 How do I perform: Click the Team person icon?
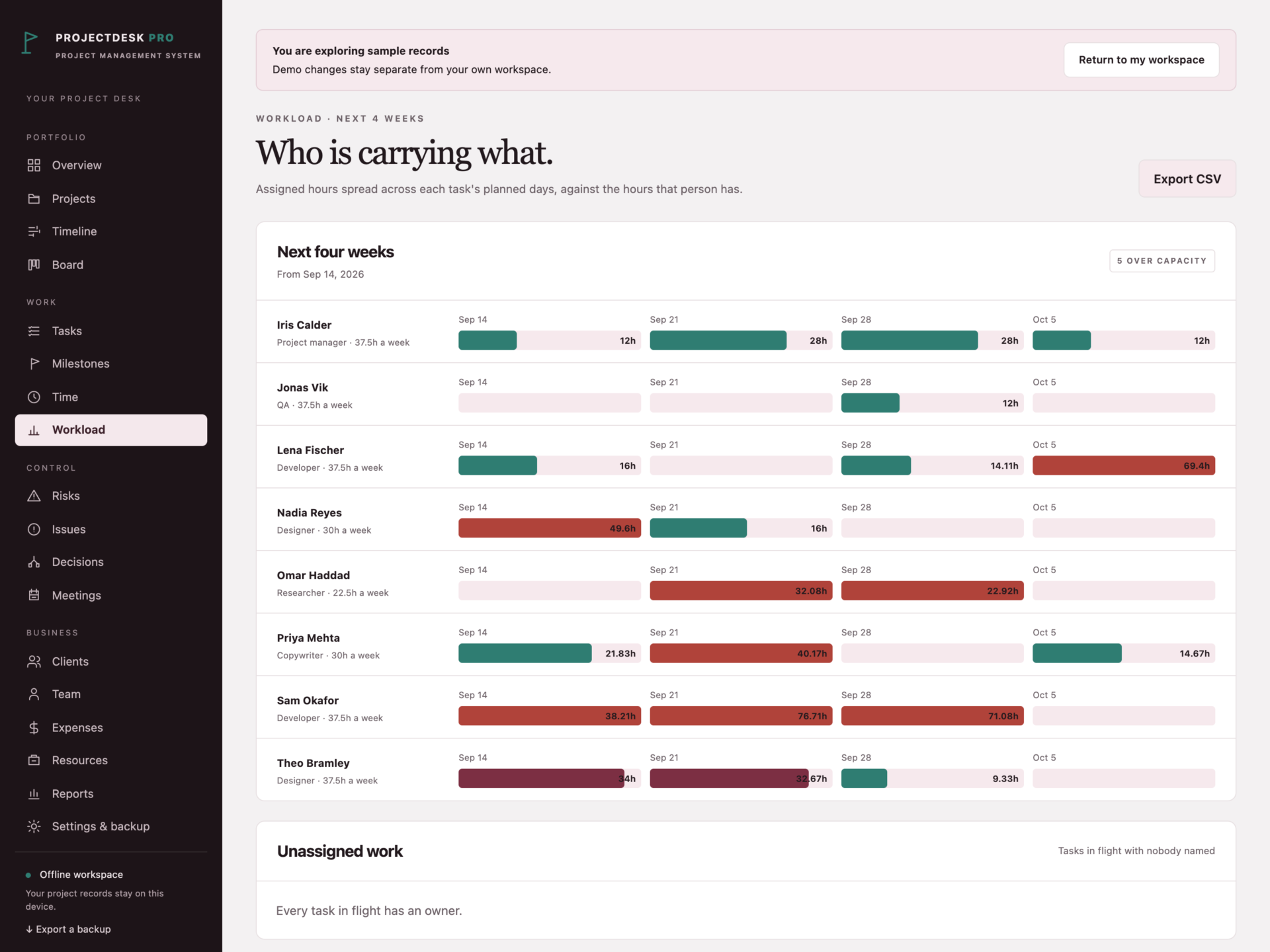tap(34, 694)
